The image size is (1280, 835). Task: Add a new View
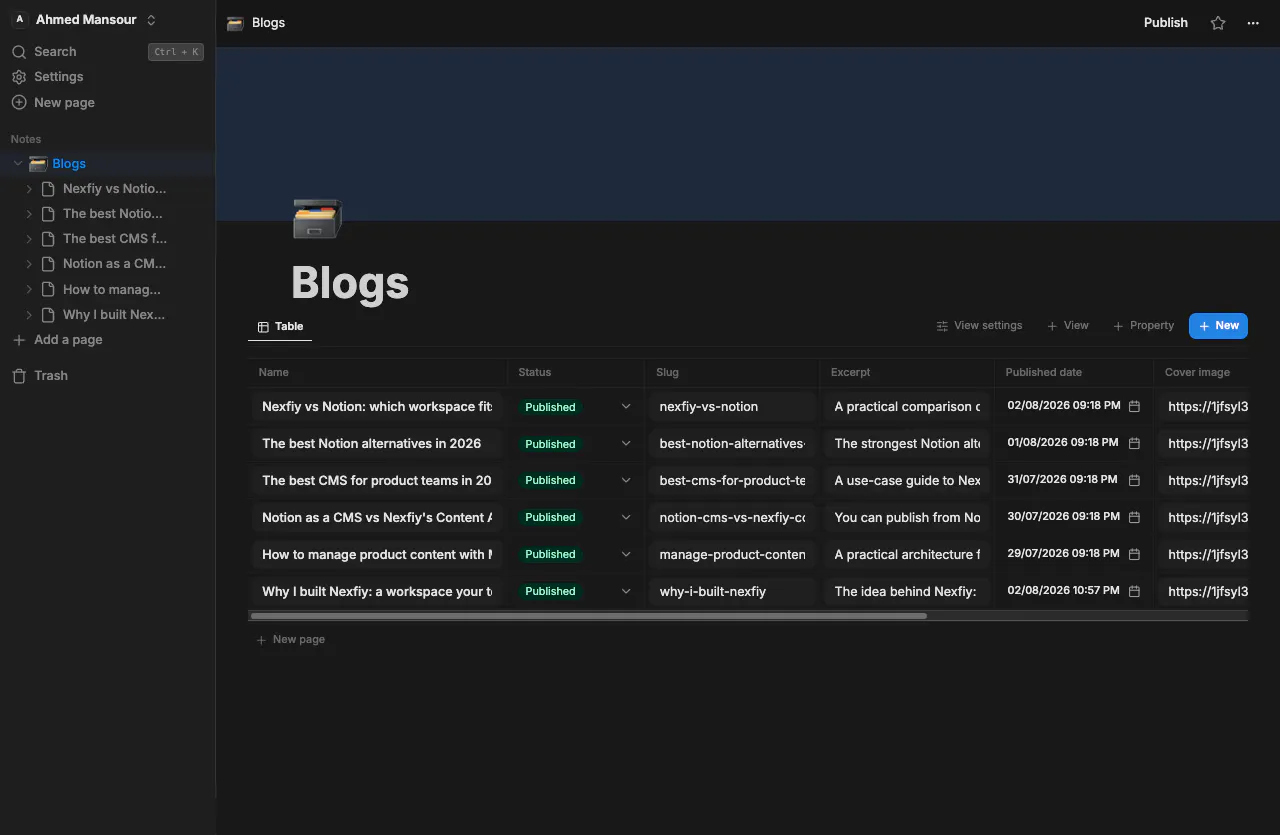pyautogui.click(x=1068, y=326)
